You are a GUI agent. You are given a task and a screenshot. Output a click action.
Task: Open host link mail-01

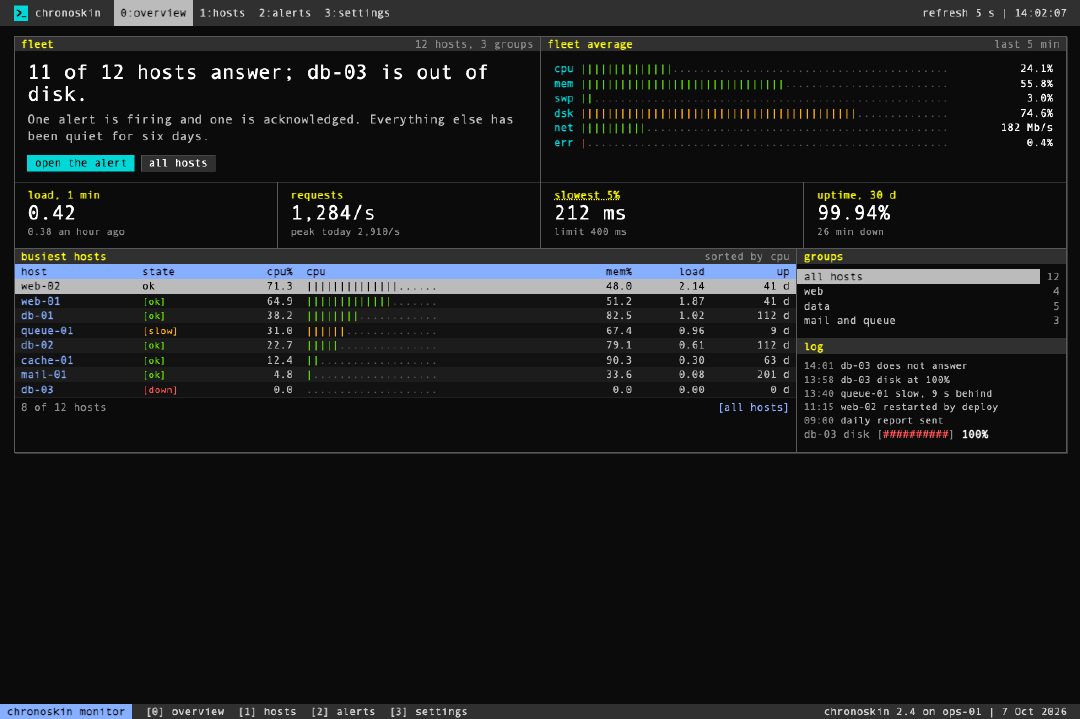point(44,375)
